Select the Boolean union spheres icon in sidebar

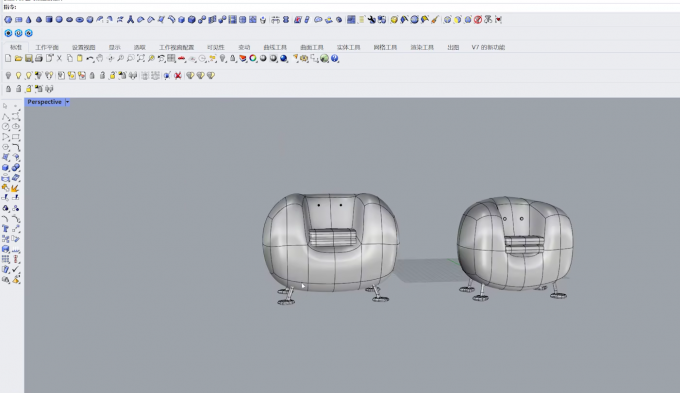[x=16, y=167]
